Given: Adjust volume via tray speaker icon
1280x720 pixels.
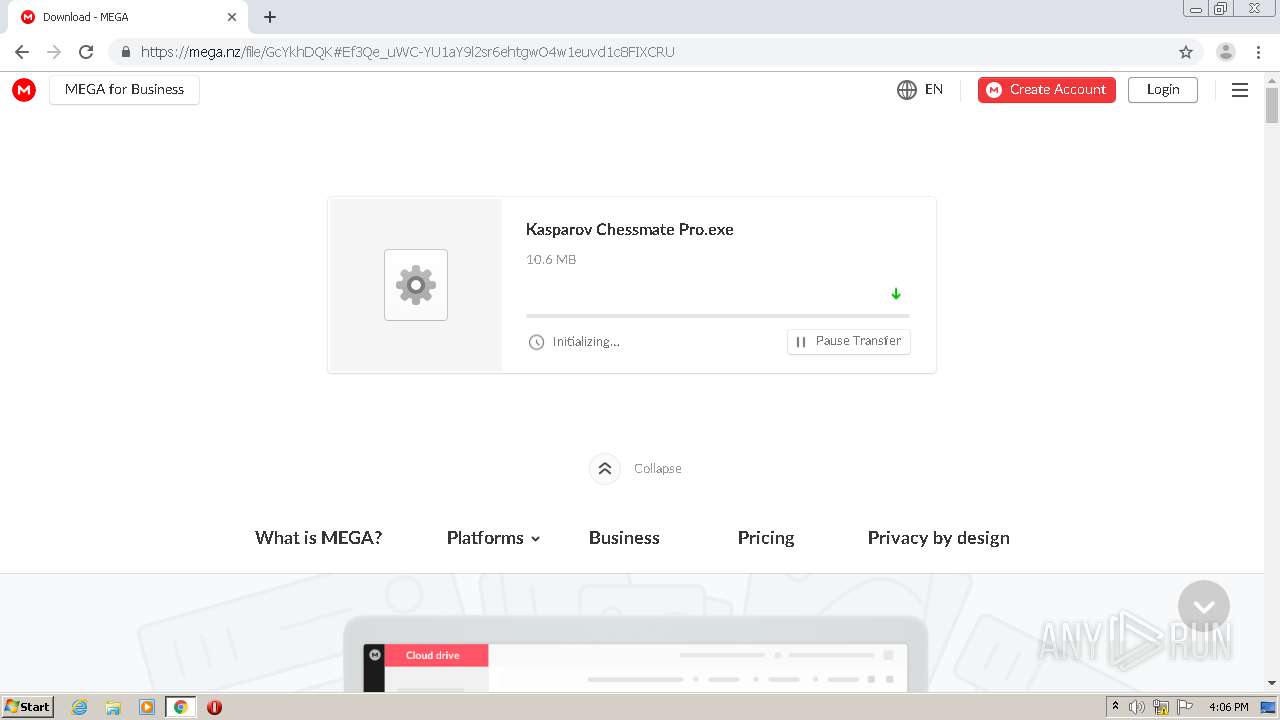Looking at the screenshot, I should (x=1137, y=707).
